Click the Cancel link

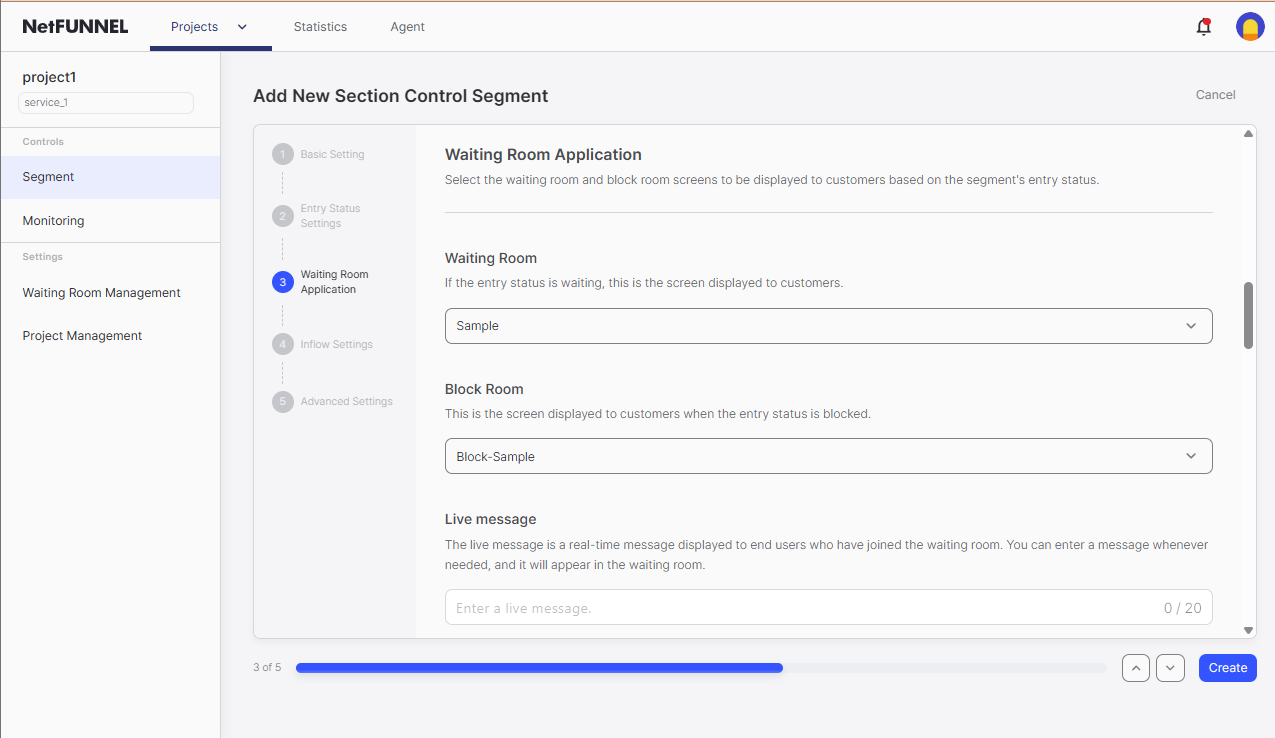point(1215,94)
